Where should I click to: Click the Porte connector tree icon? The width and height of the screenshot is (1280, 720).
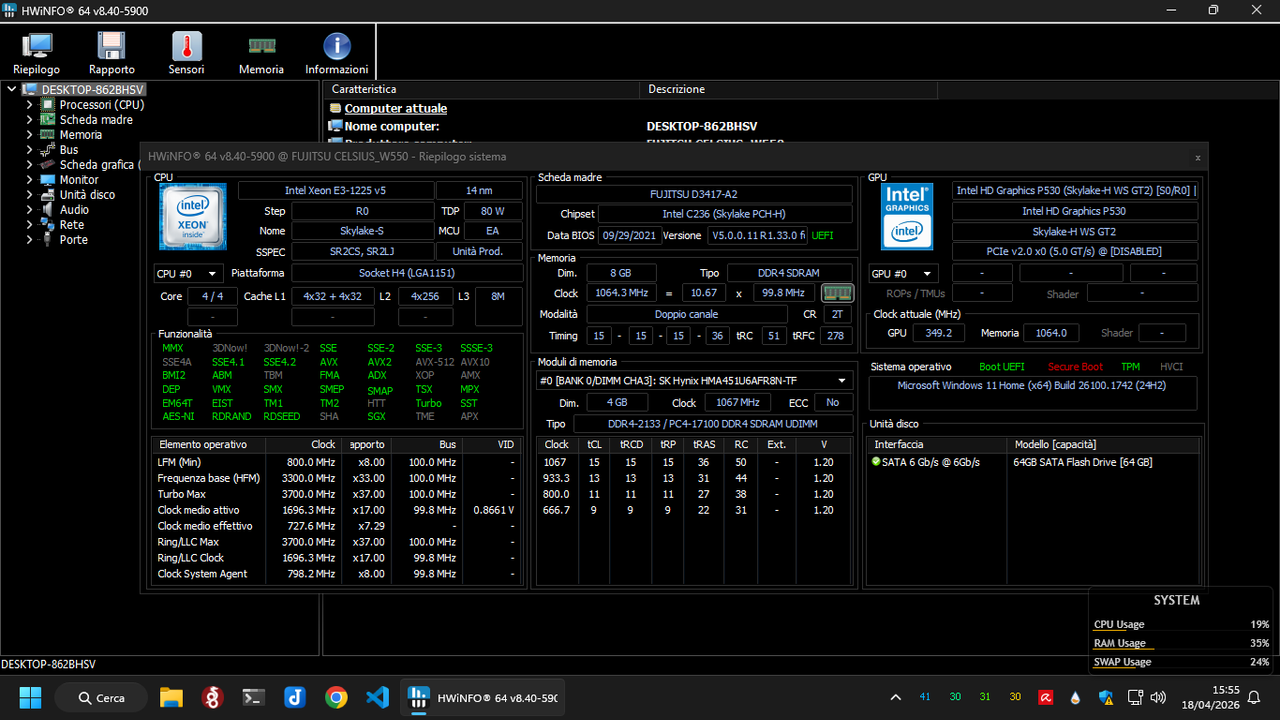point(47,240)
